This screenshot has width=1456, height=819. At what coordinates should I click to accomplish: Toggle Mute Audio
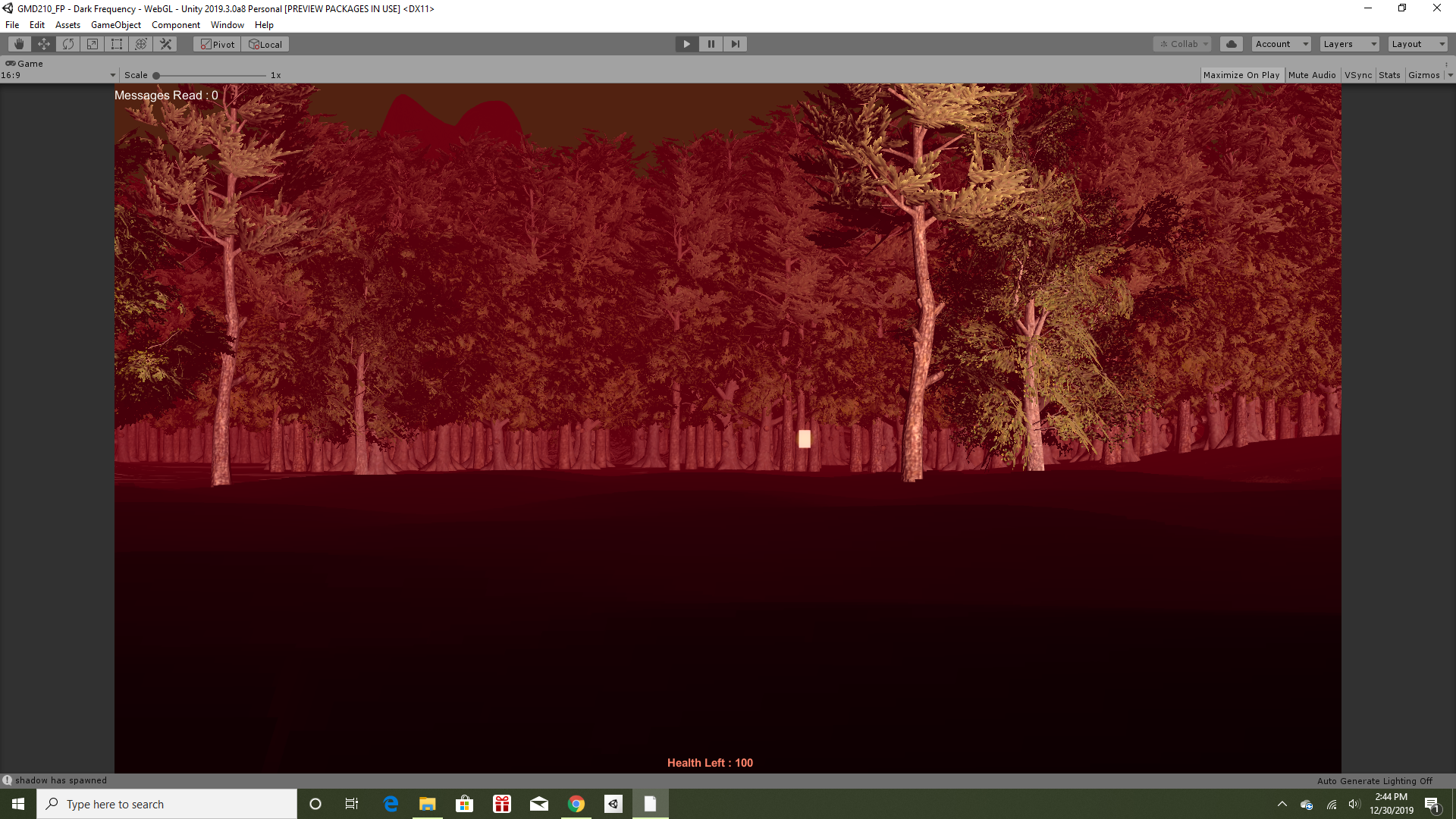point(1311,75)
